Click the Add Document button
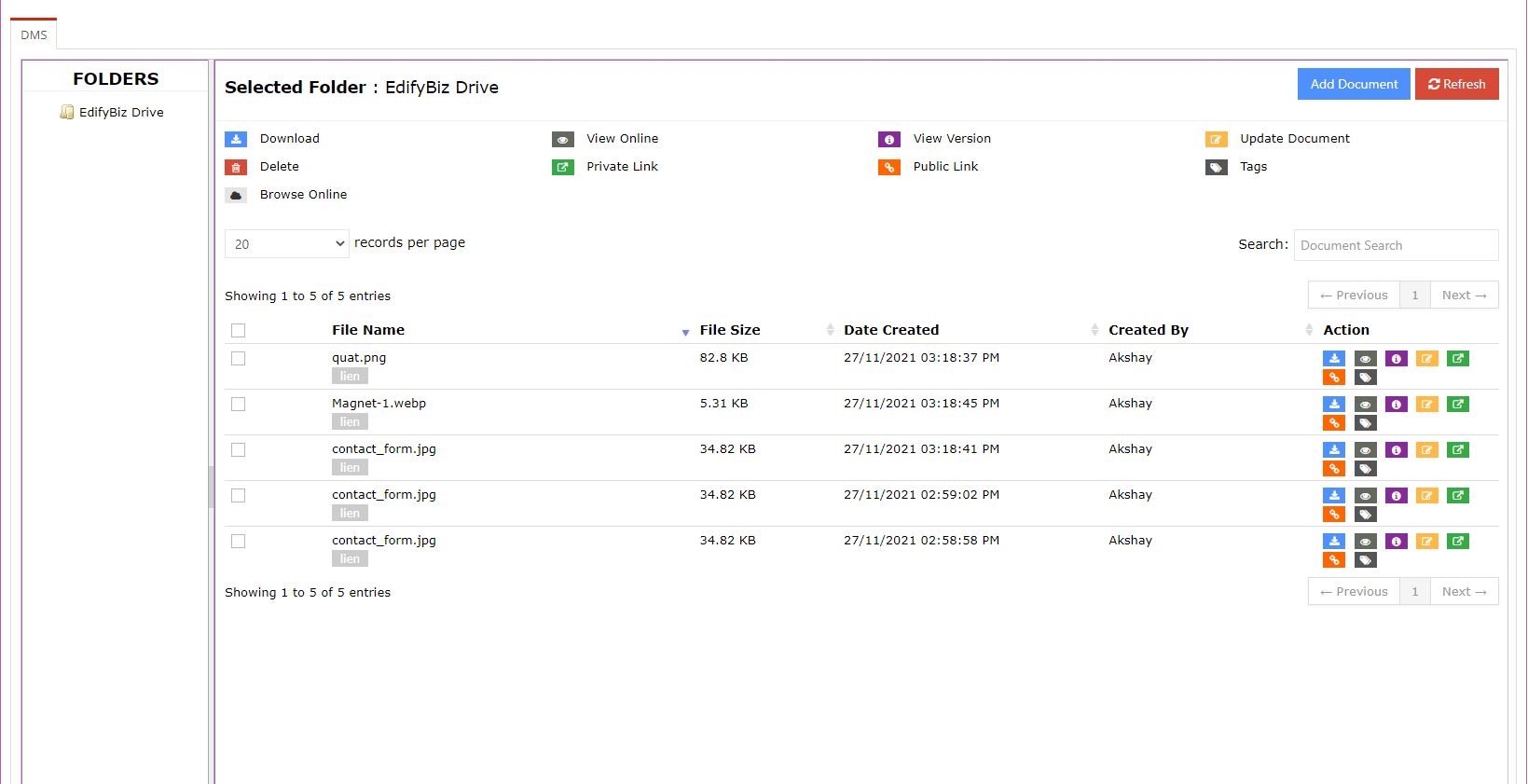Screen dimensions: 1528x784 pyautogui.click(x=1354, y=84)
